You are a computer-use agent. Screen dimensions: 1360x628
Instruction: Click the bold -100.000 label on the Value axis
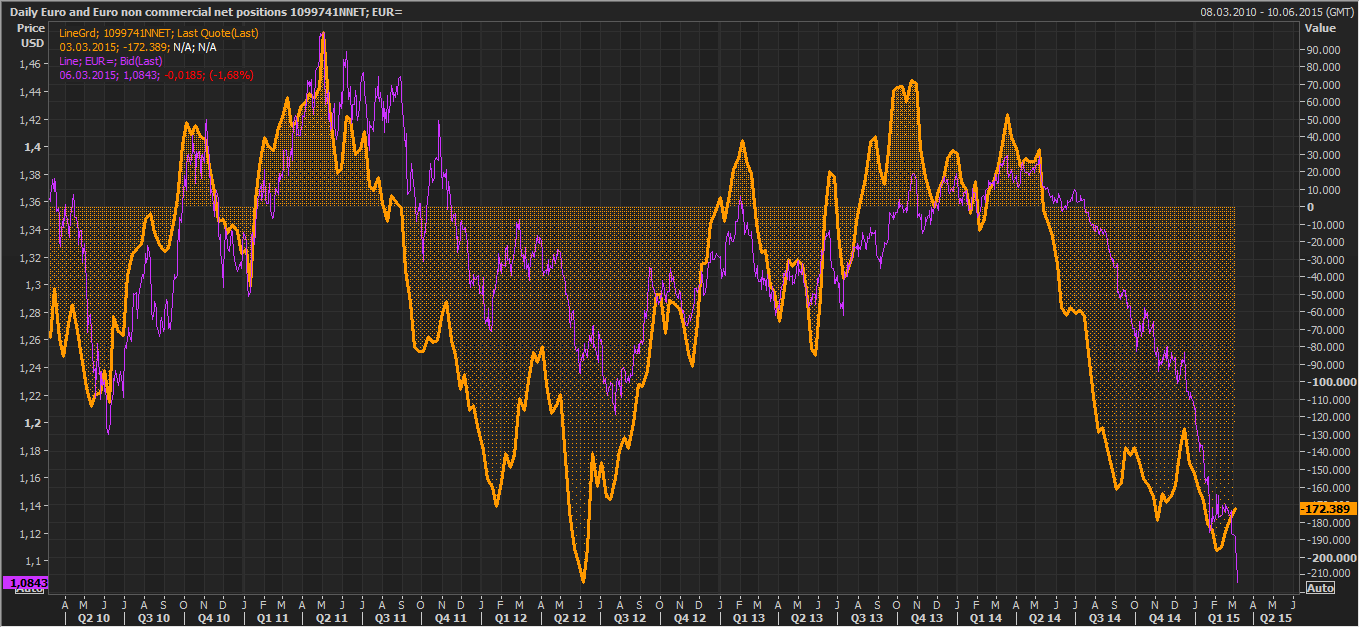click(1330, 382)
